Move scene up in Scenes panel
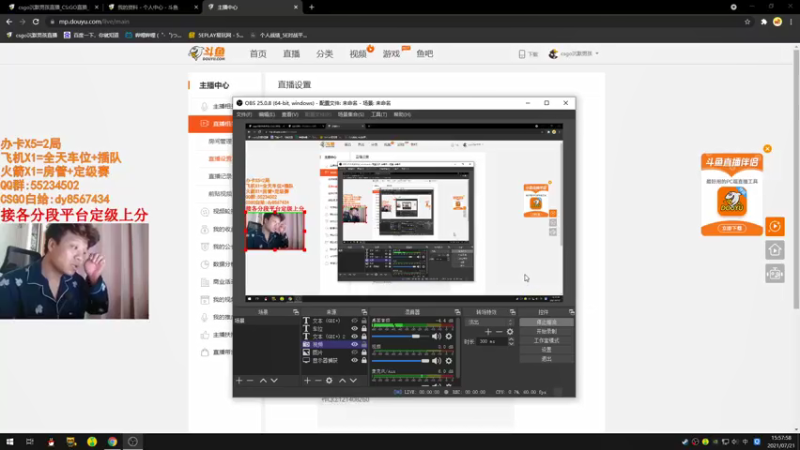This screenshot has height=450, width=800. point(263,381)
